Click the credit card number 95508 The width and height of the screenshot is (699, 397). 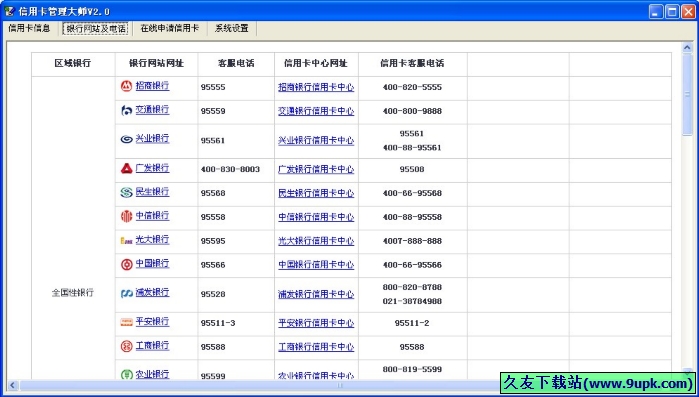tap(412, 170)
